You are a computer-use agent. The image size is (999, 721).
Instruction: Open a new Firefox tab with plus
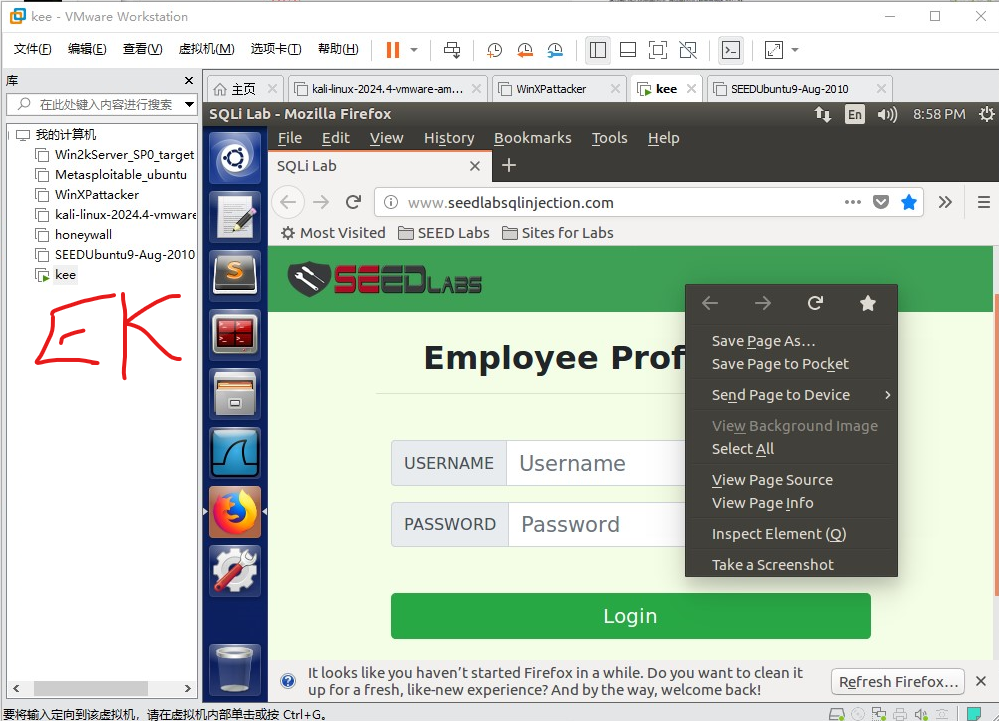(508, 166)
